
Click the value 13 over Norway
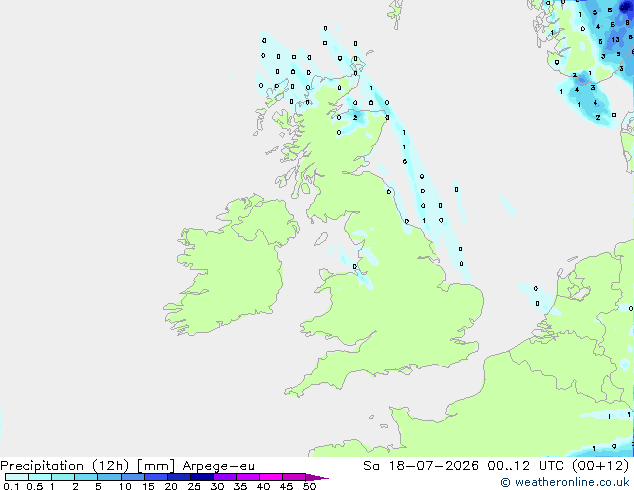[615, 40]
